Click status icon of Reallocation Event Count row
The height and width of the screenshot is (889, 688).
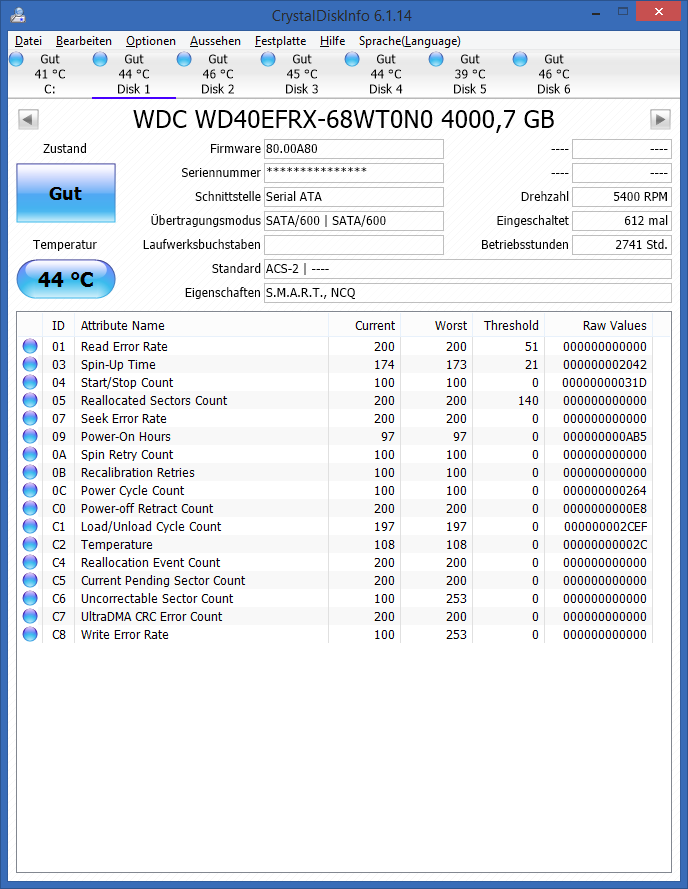(30, 562)
